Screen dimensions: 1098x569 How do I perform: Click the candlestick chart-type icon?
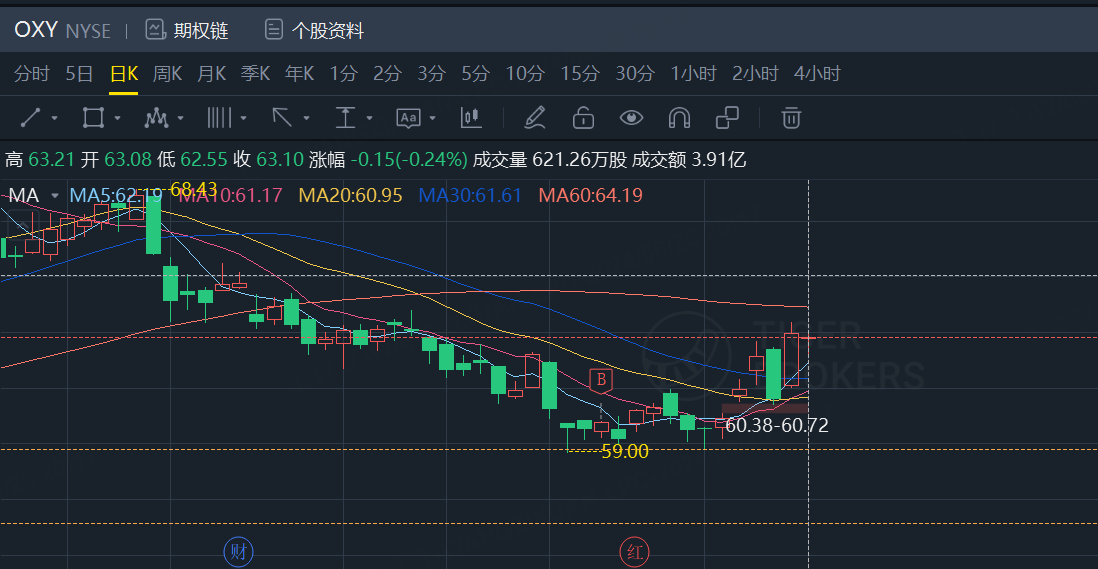coord(471,118)
